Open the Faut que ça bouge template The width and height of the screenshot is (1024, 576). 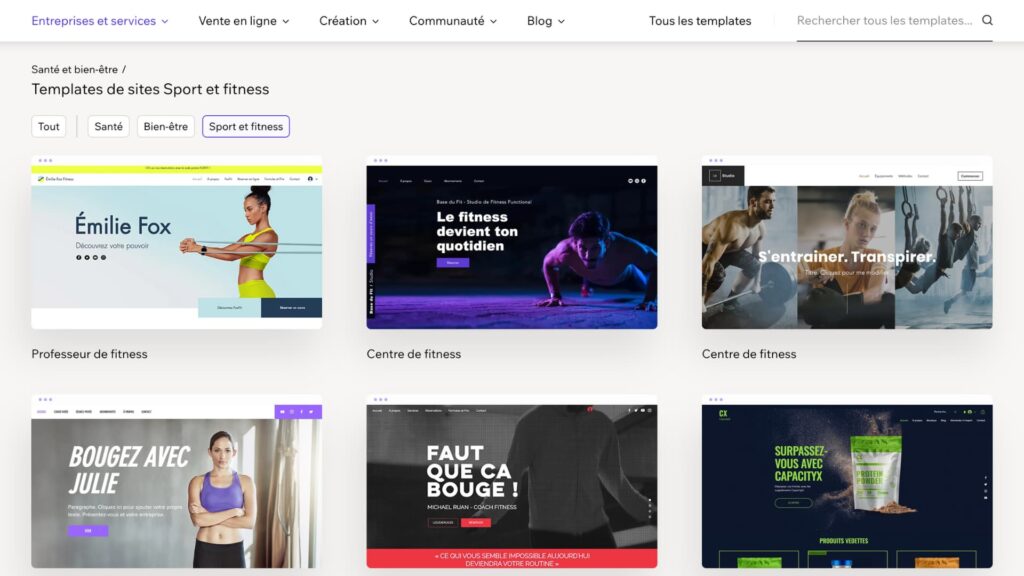coord(511,481)
